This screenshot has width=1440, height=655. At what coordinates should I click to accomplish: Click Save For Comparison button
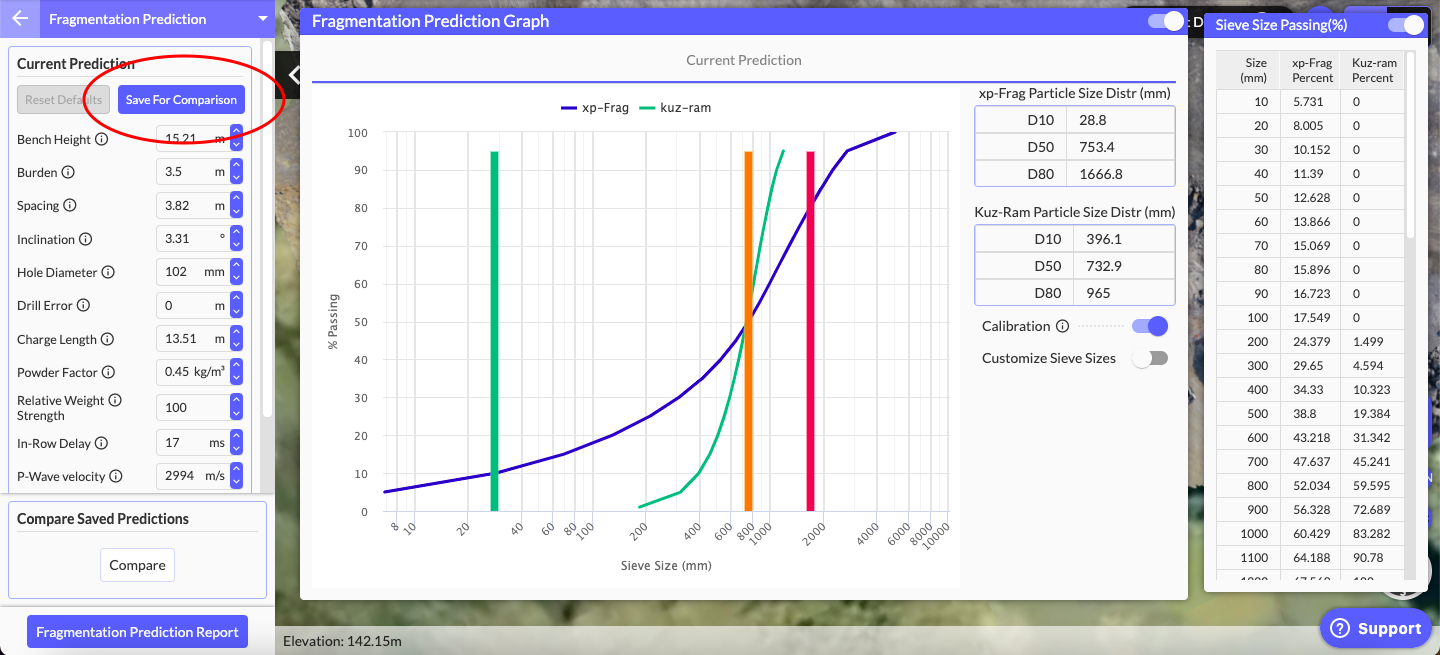[181, 100]
